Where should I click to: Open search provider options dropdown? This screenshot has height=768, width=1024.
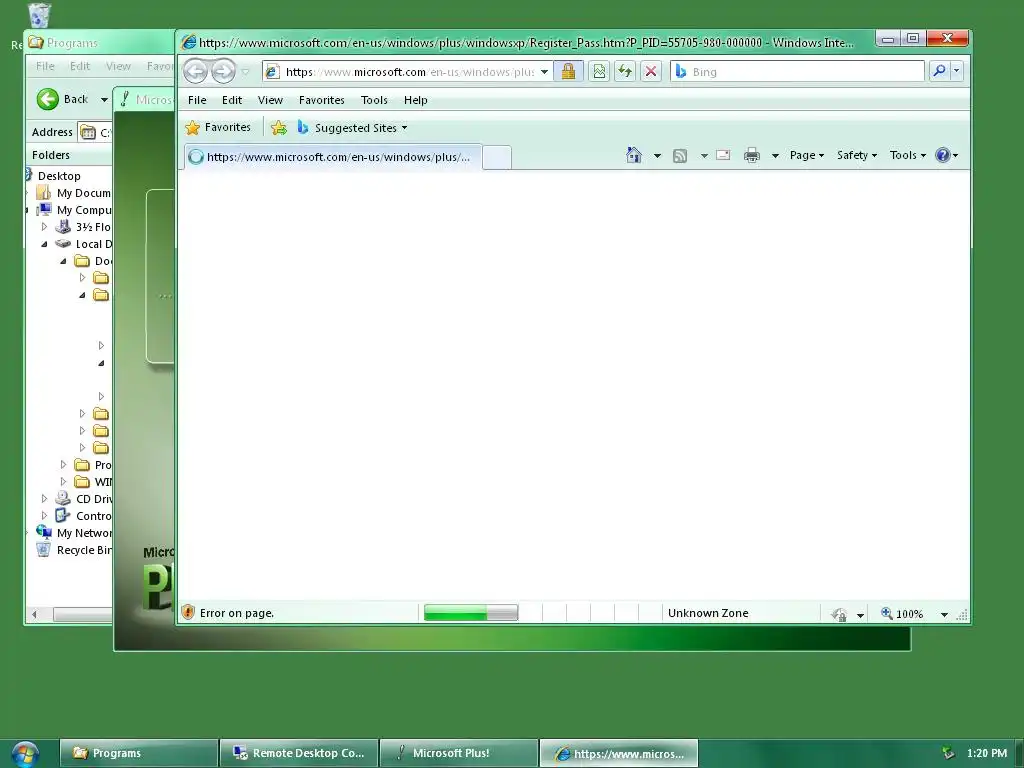956,71
